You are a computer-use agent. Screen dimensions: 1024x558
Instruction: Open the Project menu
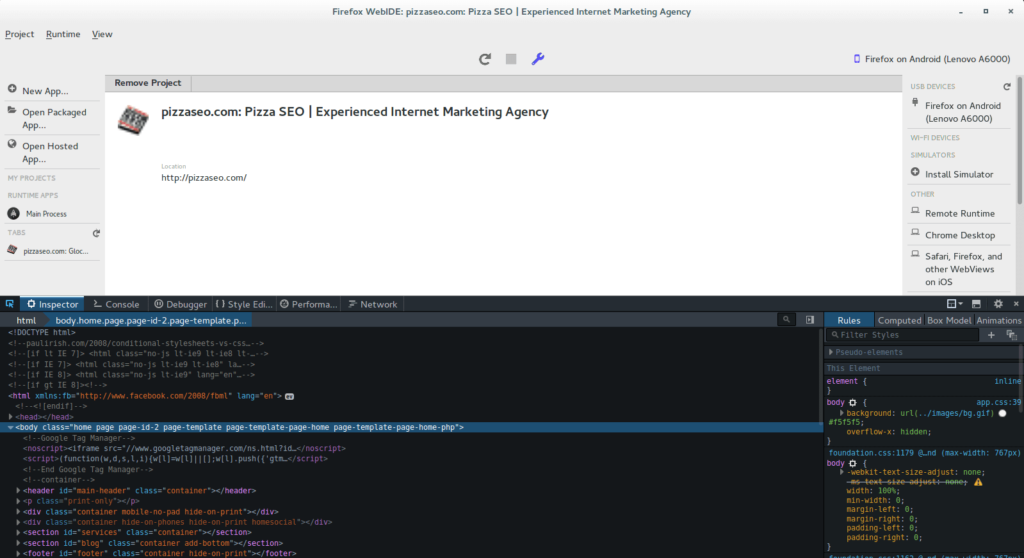point(20,34)
